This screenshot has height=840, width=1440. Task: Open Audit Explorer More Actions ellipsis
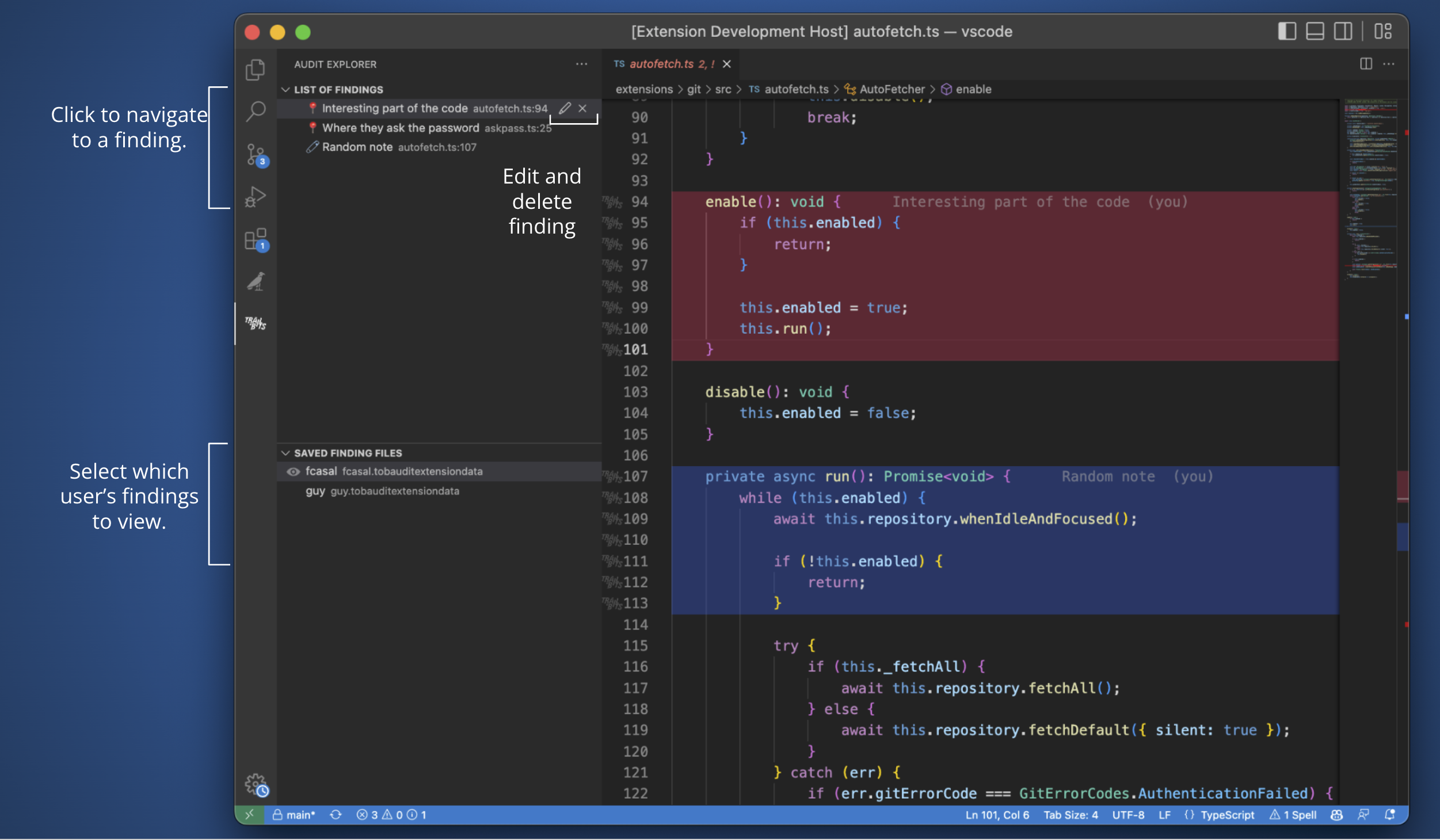pyautogui.click(x=582, y=64)
